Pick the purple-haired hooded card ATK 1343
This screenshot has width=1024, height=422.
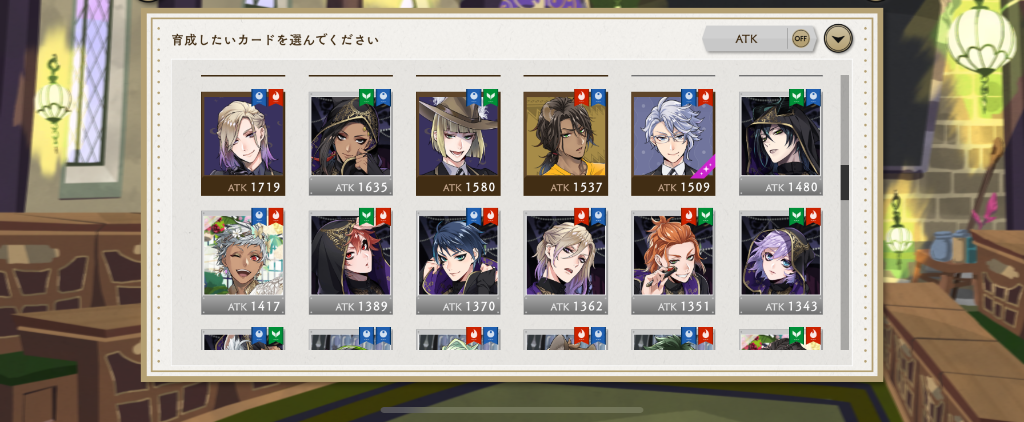(780, 263)
